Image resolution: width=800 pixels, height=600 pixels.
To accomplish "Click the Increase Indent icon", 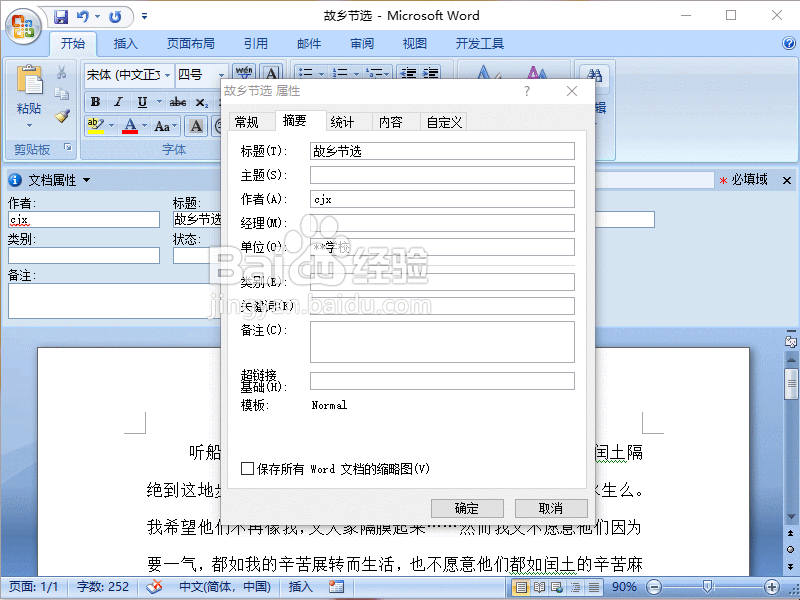I will tap(431, 73).
